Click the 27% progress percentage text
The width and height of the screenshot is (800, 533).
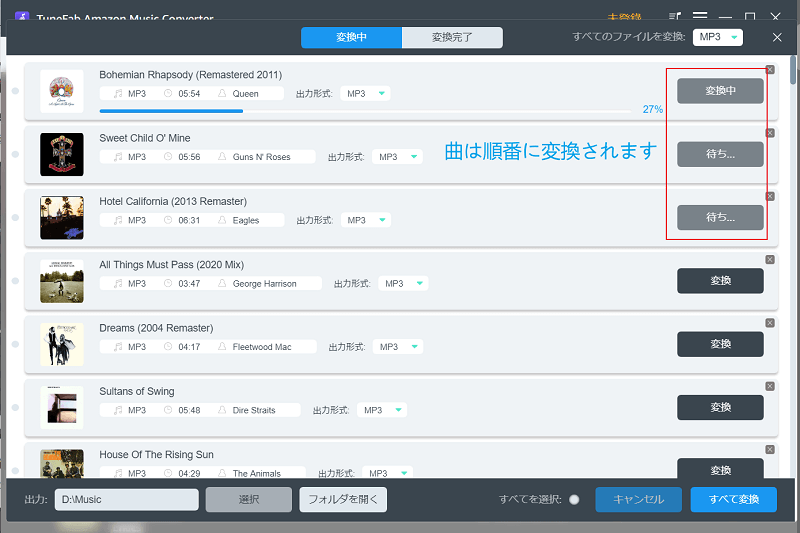point(653,109)
